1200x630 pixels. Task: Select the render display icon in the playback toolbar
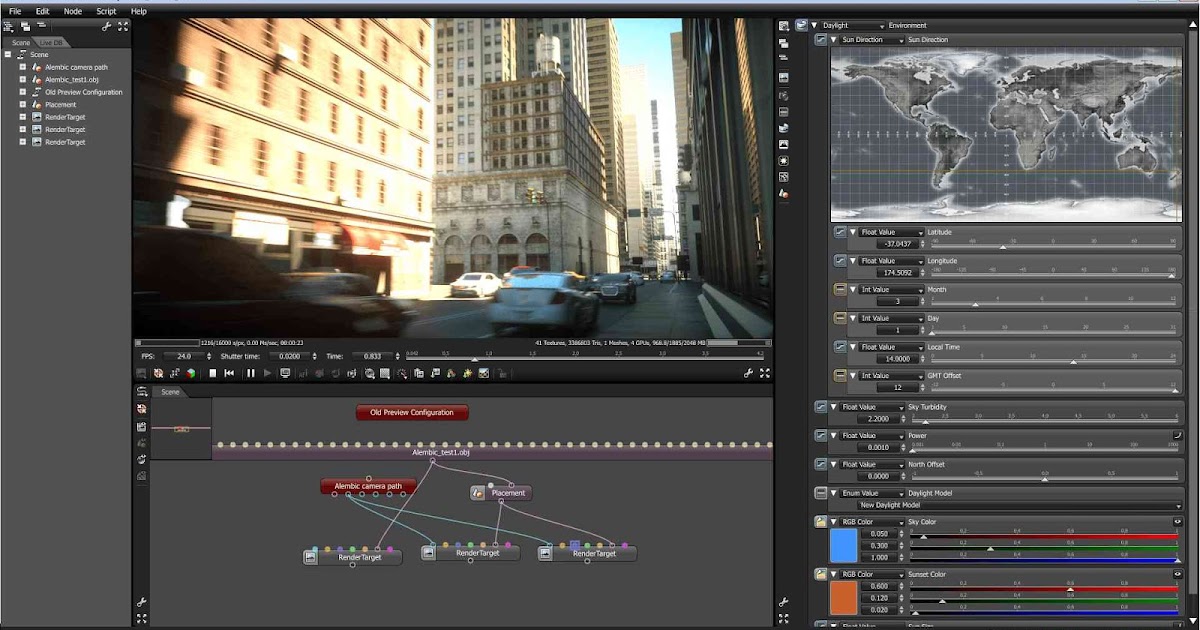(x=286, y=373)
